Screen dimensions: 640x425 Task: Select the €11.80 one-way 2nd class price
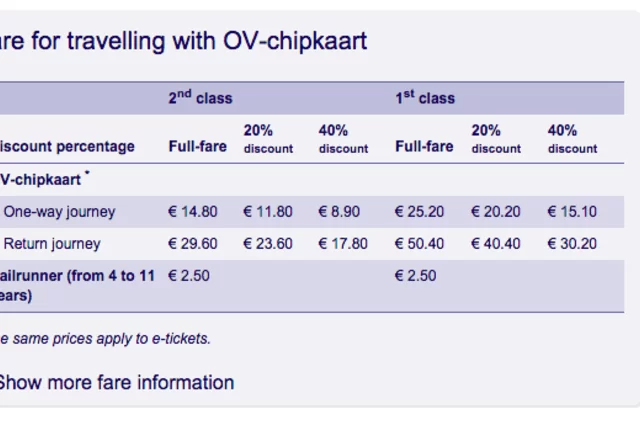point(268,212)
